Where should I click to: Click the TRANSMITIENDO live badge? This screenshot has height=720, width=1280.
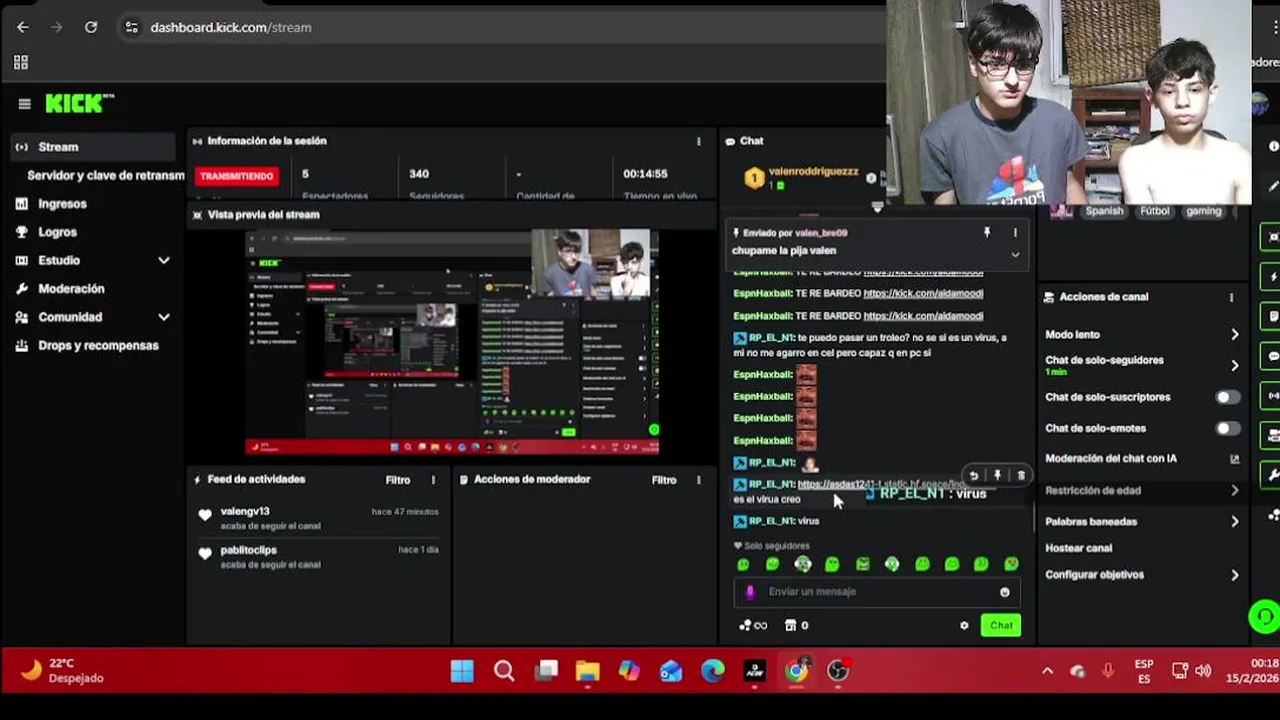pyautogui.click(x=236, y=176)
